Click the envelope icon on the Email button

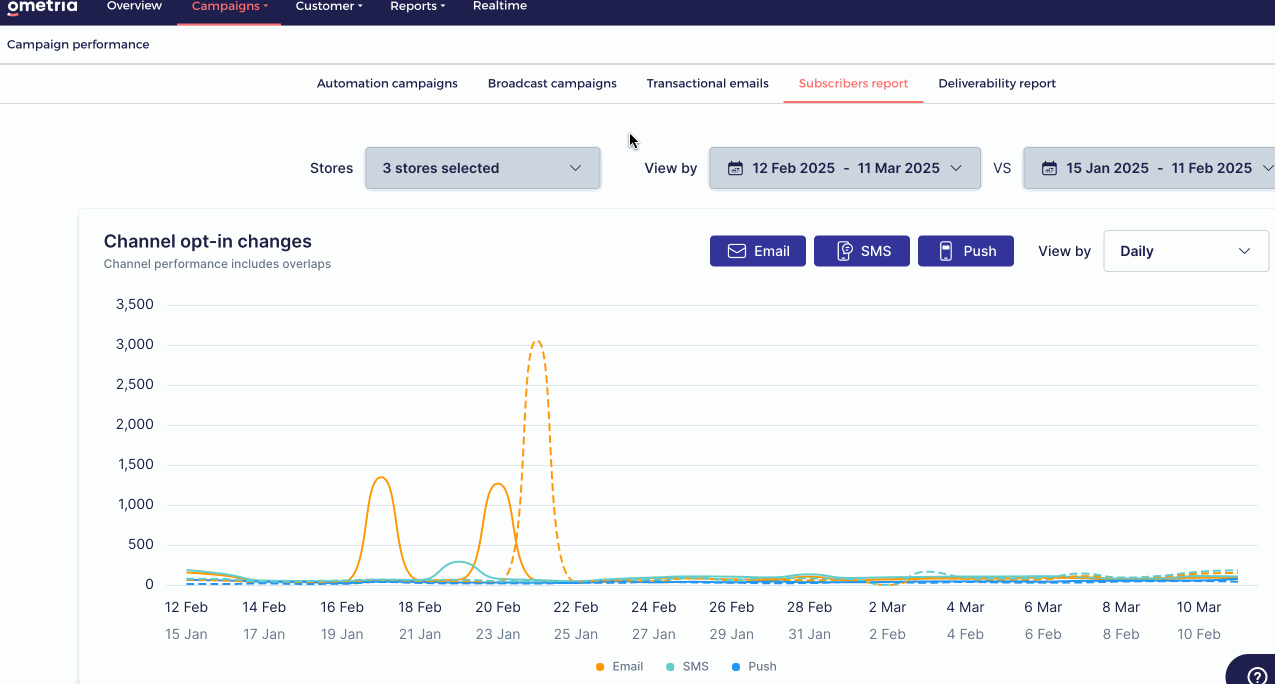click(736, 251)
